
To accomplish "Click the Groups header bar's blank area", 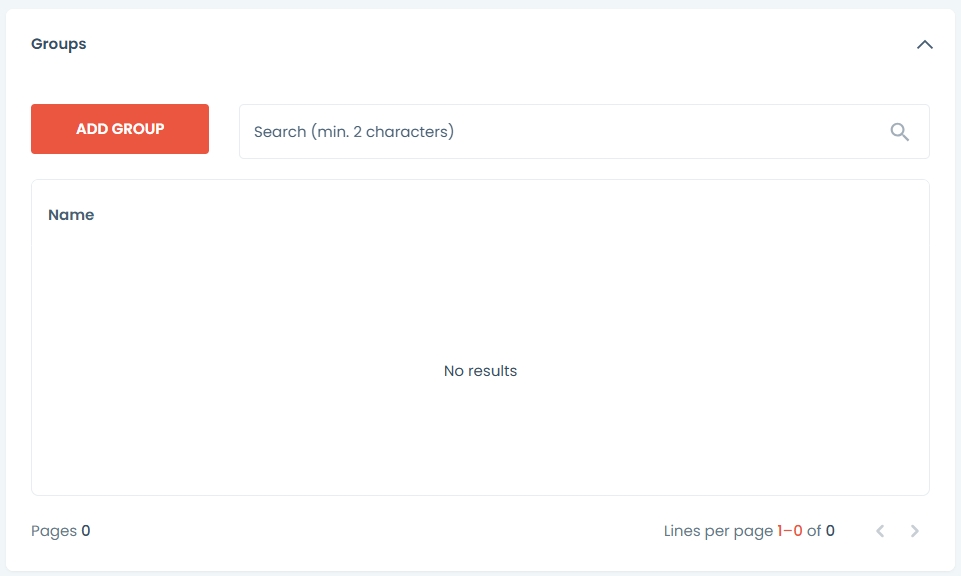I will pos(480,45).
